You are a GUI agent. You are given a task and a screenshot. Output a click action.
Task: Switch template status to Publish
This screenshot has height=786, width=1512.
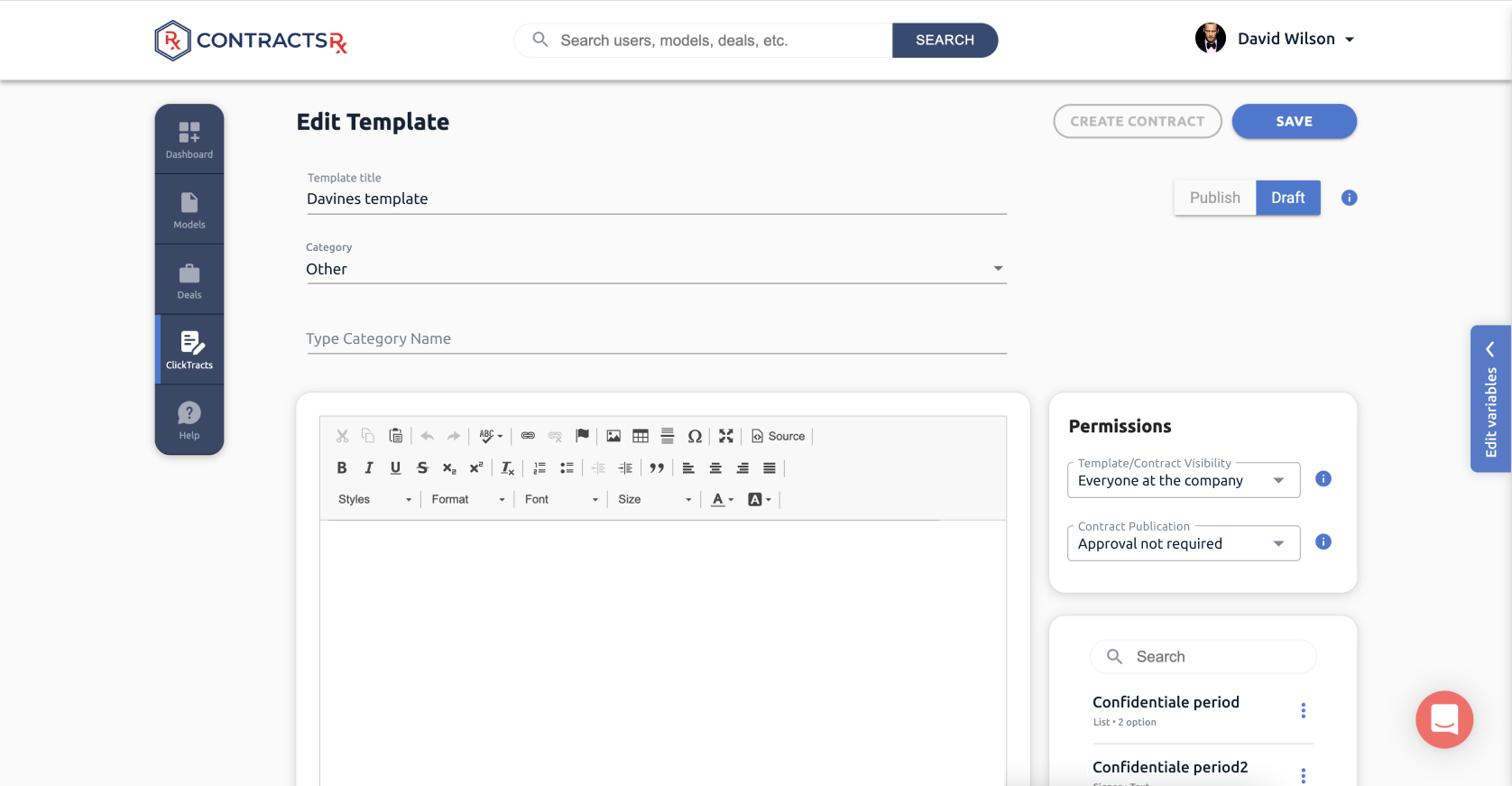1214,198
